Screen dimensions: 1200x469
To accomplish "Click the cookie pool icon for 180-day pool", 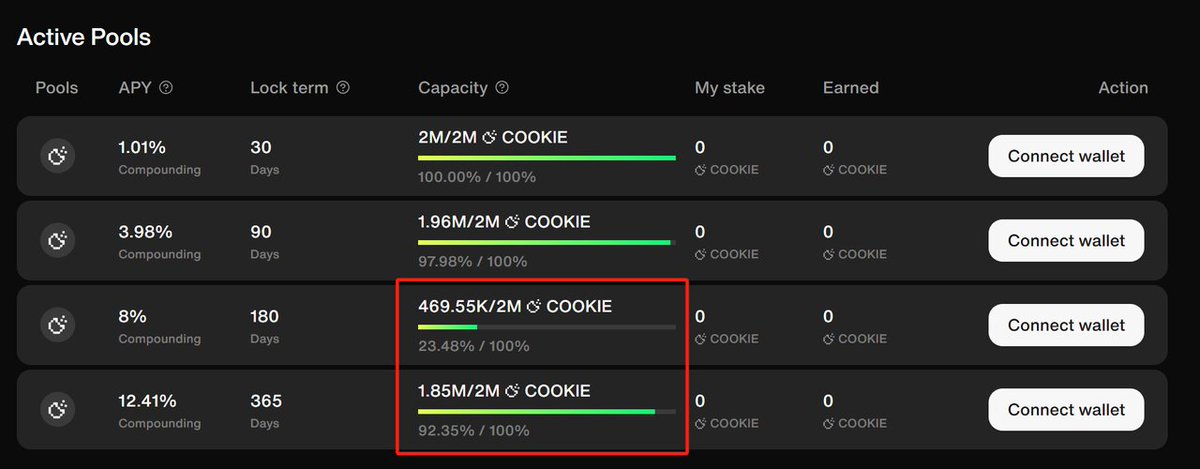I will point(58,325).
